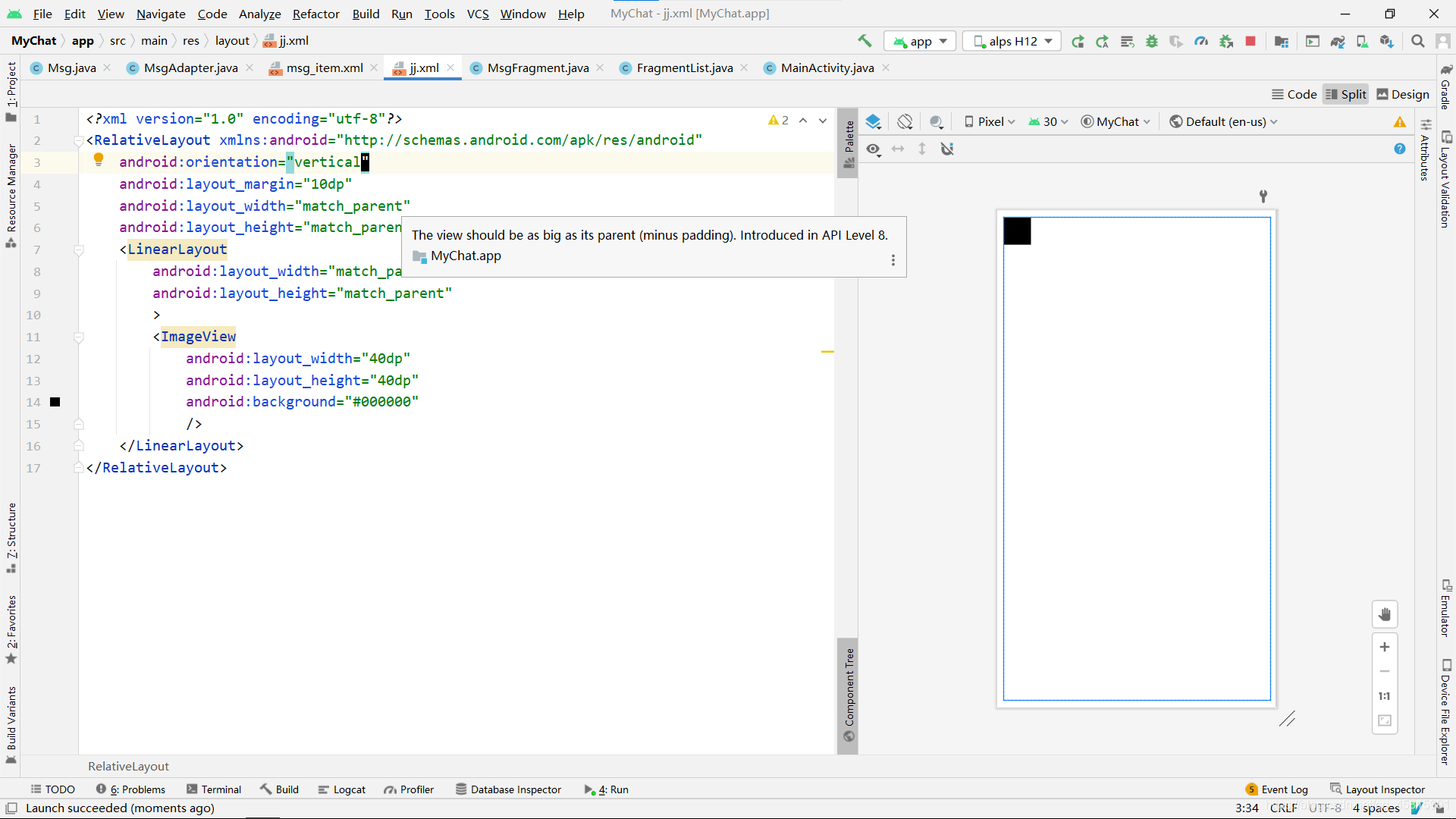Click the Apply Changes and Restart Activity icon

(1103, 41)
